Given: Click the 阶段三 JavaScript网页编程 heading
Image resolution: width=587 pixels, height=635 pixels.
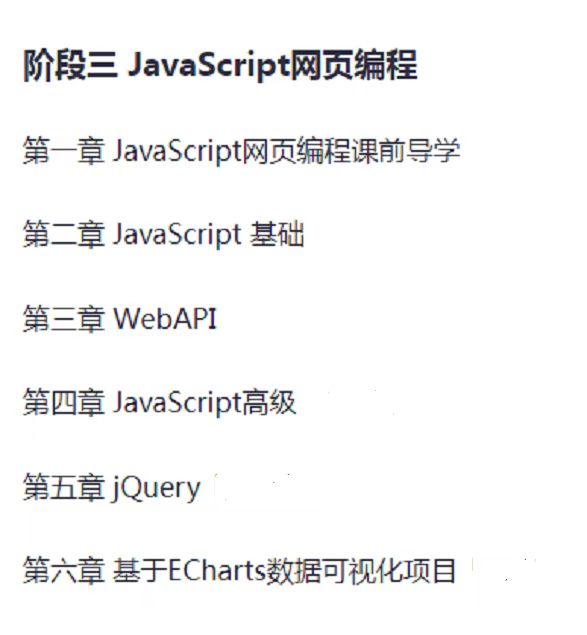Looking at the screenshot, I should [x=220, y=65].
